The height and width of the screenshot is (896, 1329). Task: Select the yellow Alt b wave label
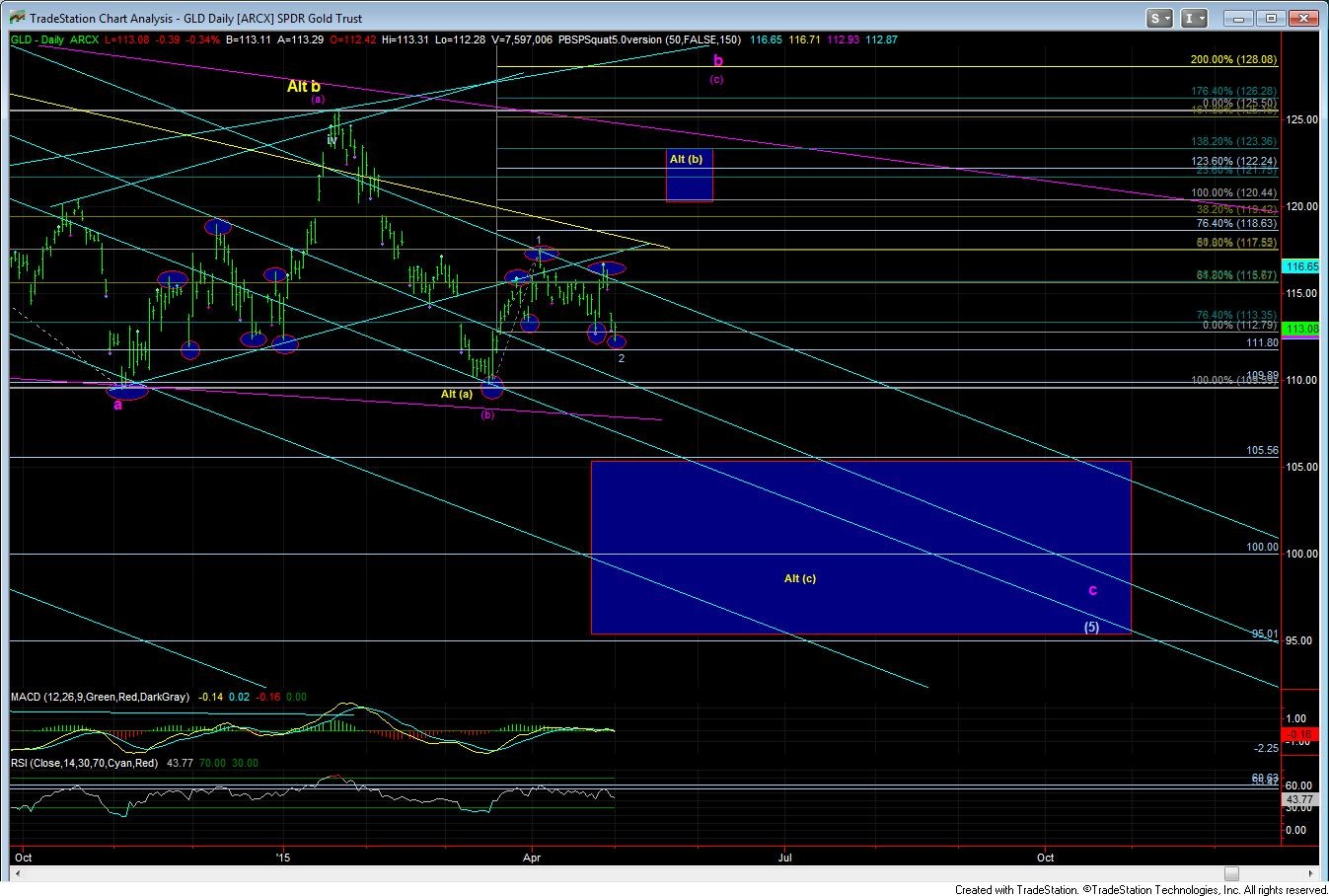pos(303,87)
